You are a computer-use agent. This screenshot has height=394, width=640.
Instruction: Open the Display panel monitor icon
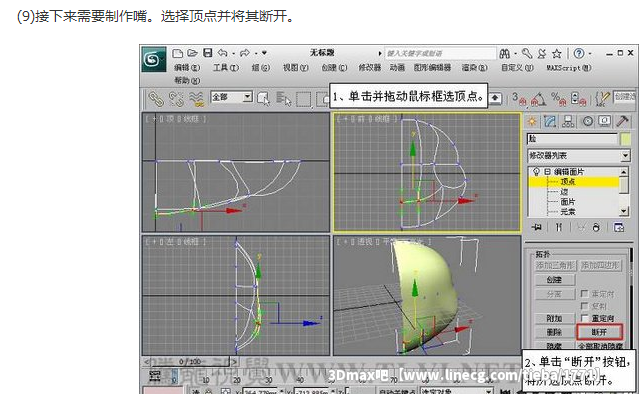click(x=604, y=121)
